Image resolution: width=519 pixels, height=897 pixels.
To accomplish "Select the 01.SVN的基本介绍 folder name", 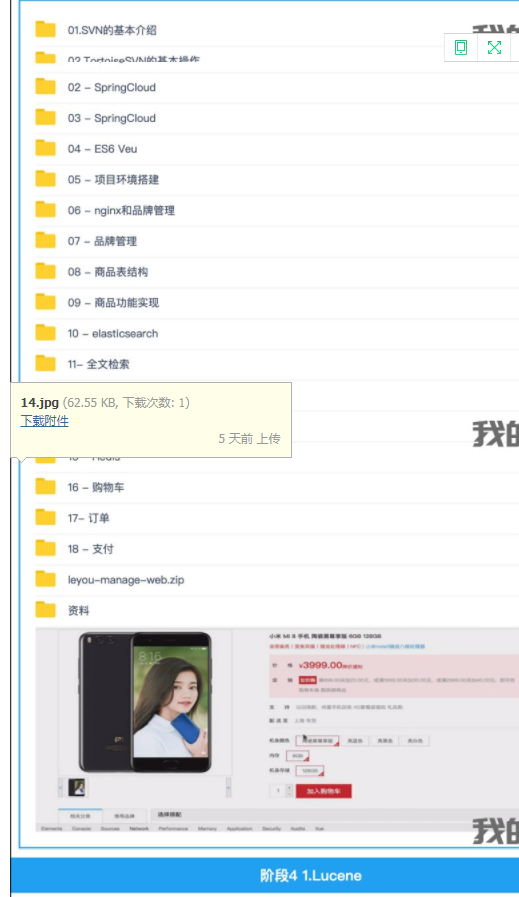I will [x=112, y=30].
